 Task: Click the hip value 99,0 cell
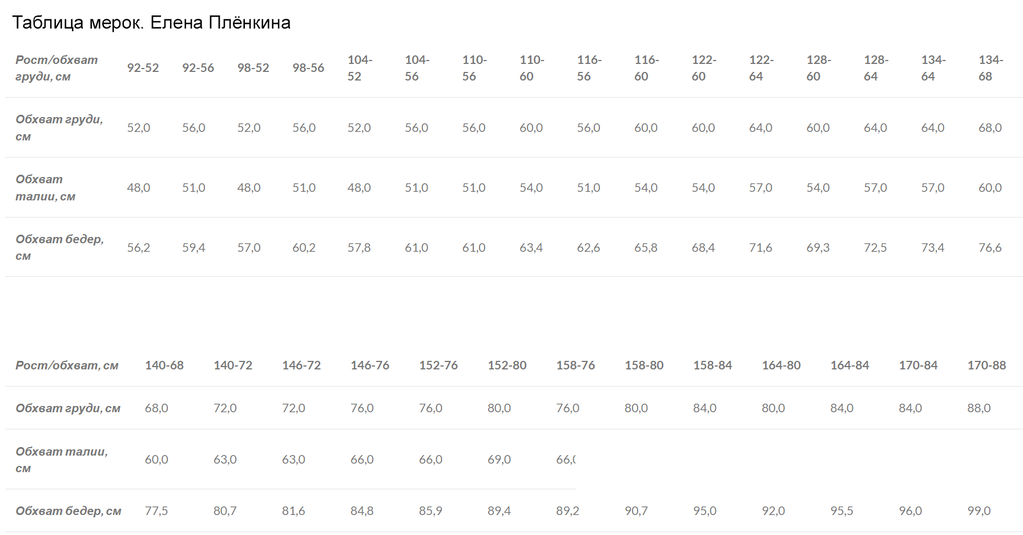coord(979,511)
